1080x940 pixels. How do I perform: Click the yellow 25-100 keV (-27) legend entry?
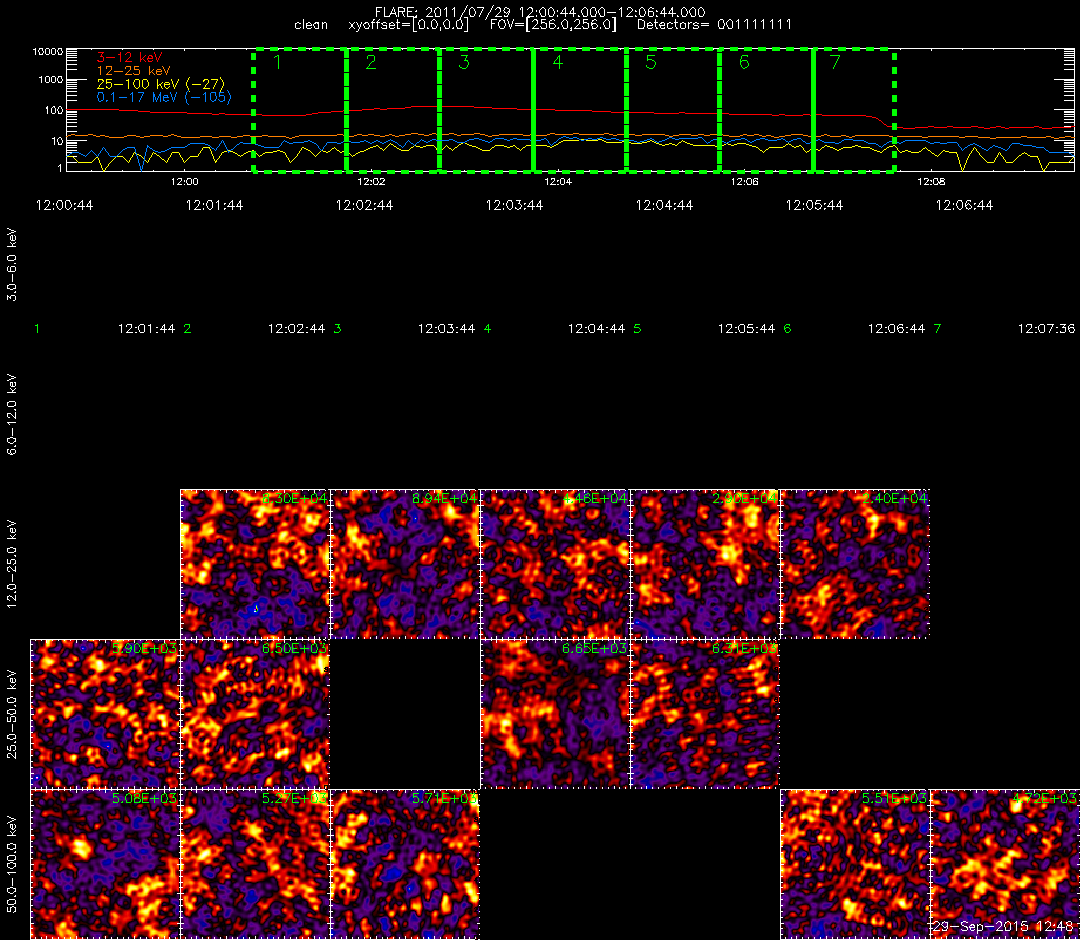click(160, 84)
